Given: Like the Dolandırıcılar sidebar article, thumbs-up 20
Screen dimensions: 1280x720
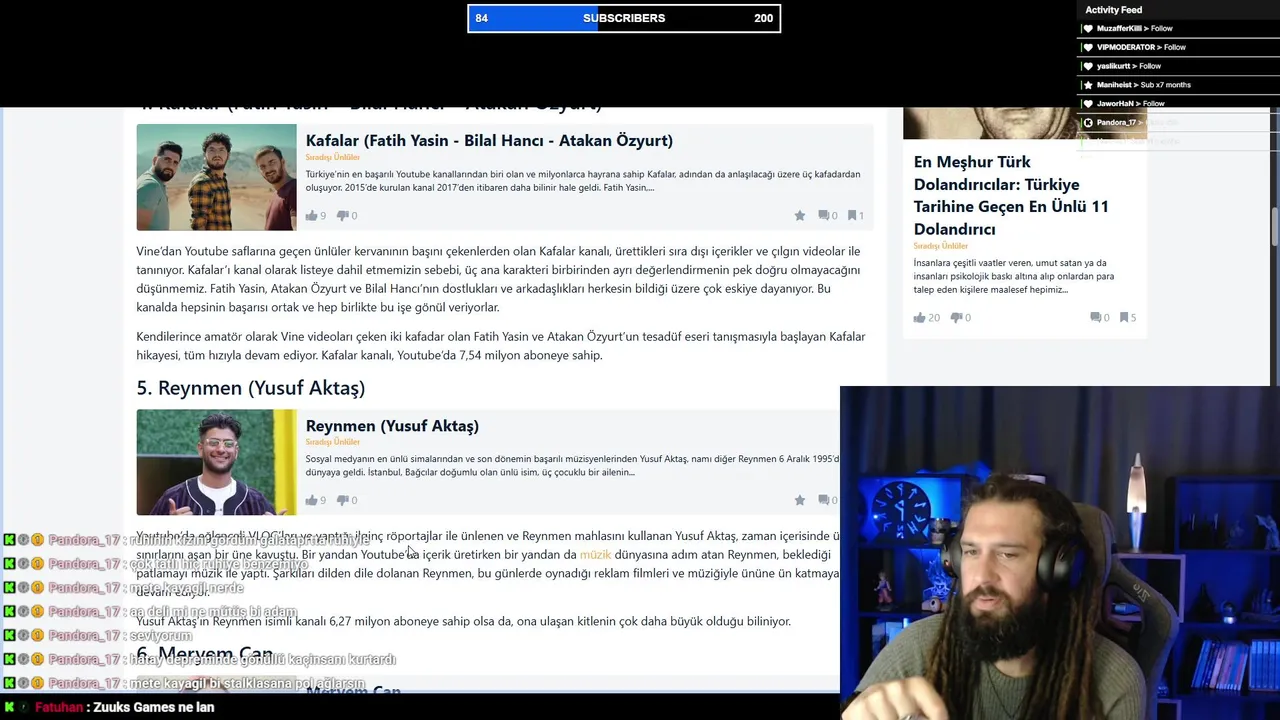Looking at the screenshot, I should (x=919, y=317).
